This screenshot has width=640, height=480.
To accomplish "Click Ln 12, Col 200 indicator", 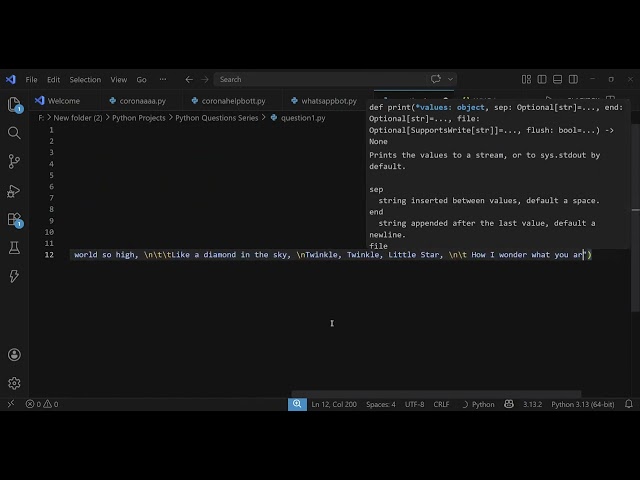I will [334, 404].
